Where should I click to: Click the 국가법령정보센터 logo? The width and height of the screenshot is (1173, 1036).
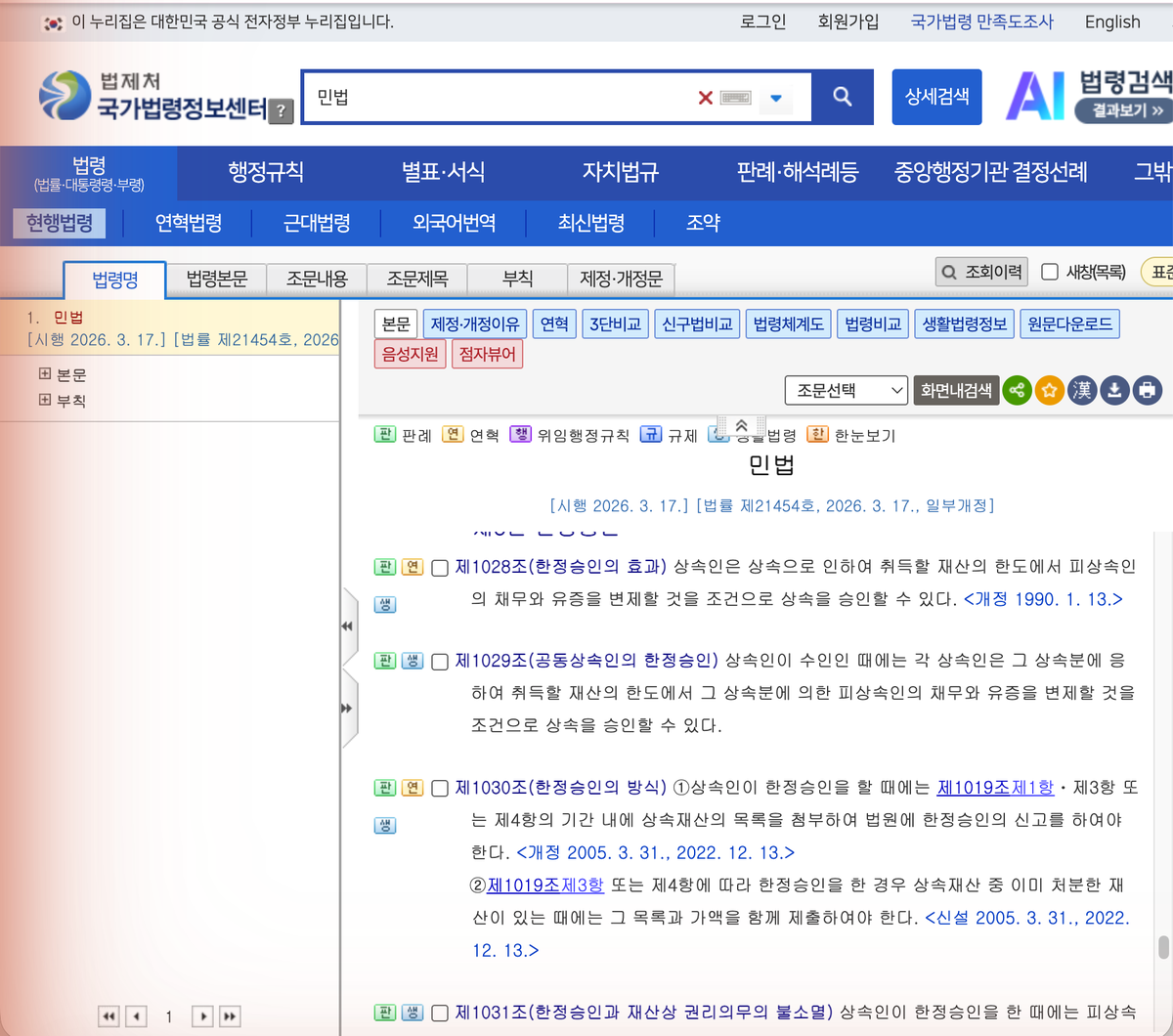(152, 96)
